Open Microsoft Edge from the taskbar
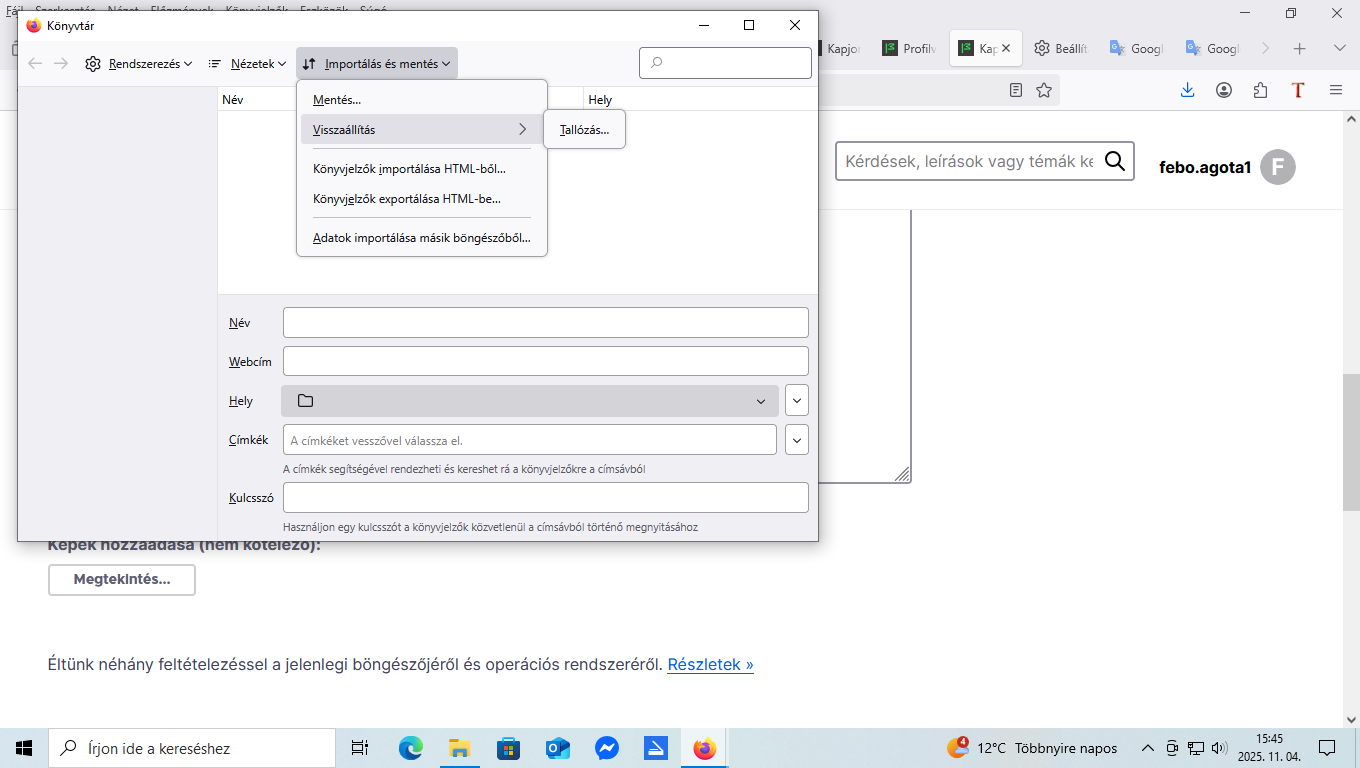The image size is (1360, 768). pos(411,748)
